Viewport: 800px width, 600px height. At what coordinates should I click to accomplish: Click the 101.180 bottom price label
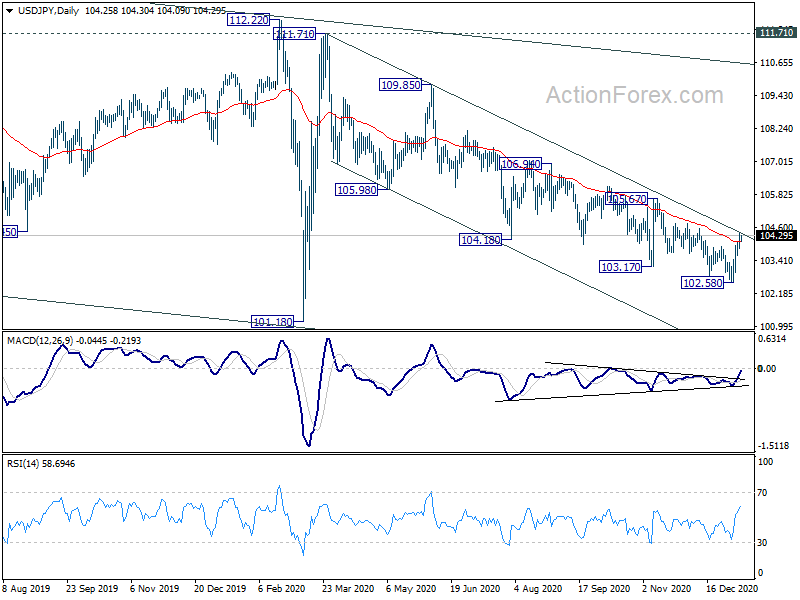(x=273, y=322)
